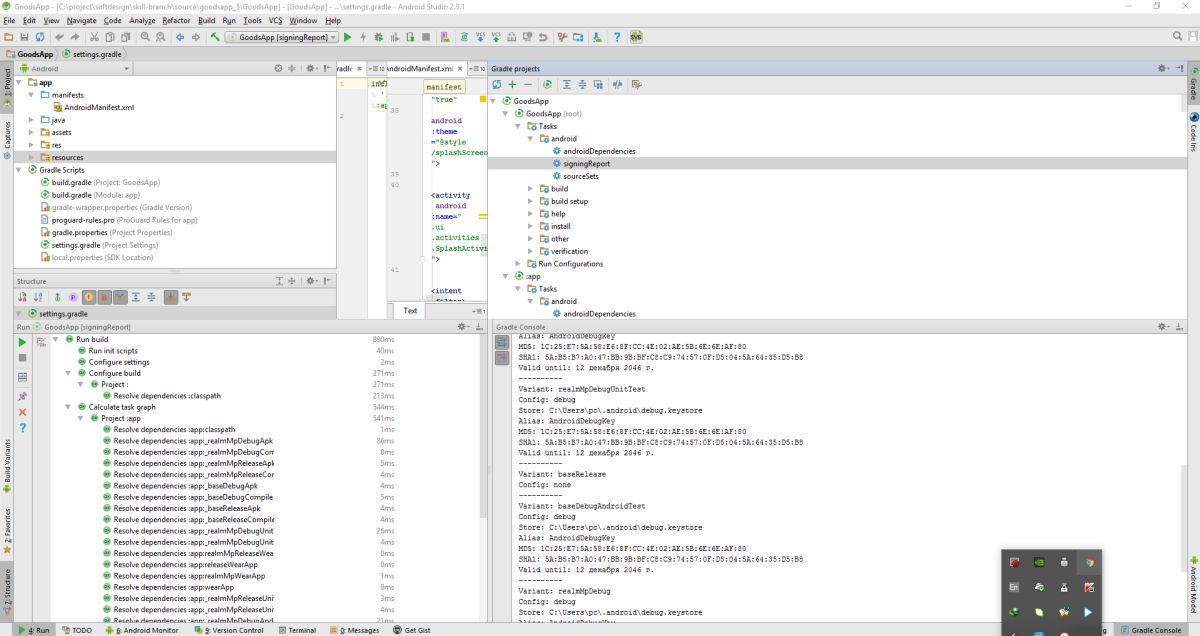The image size is (1200, 636).
Task: Click the Cut scissors icon
Action: click(94, 37)
